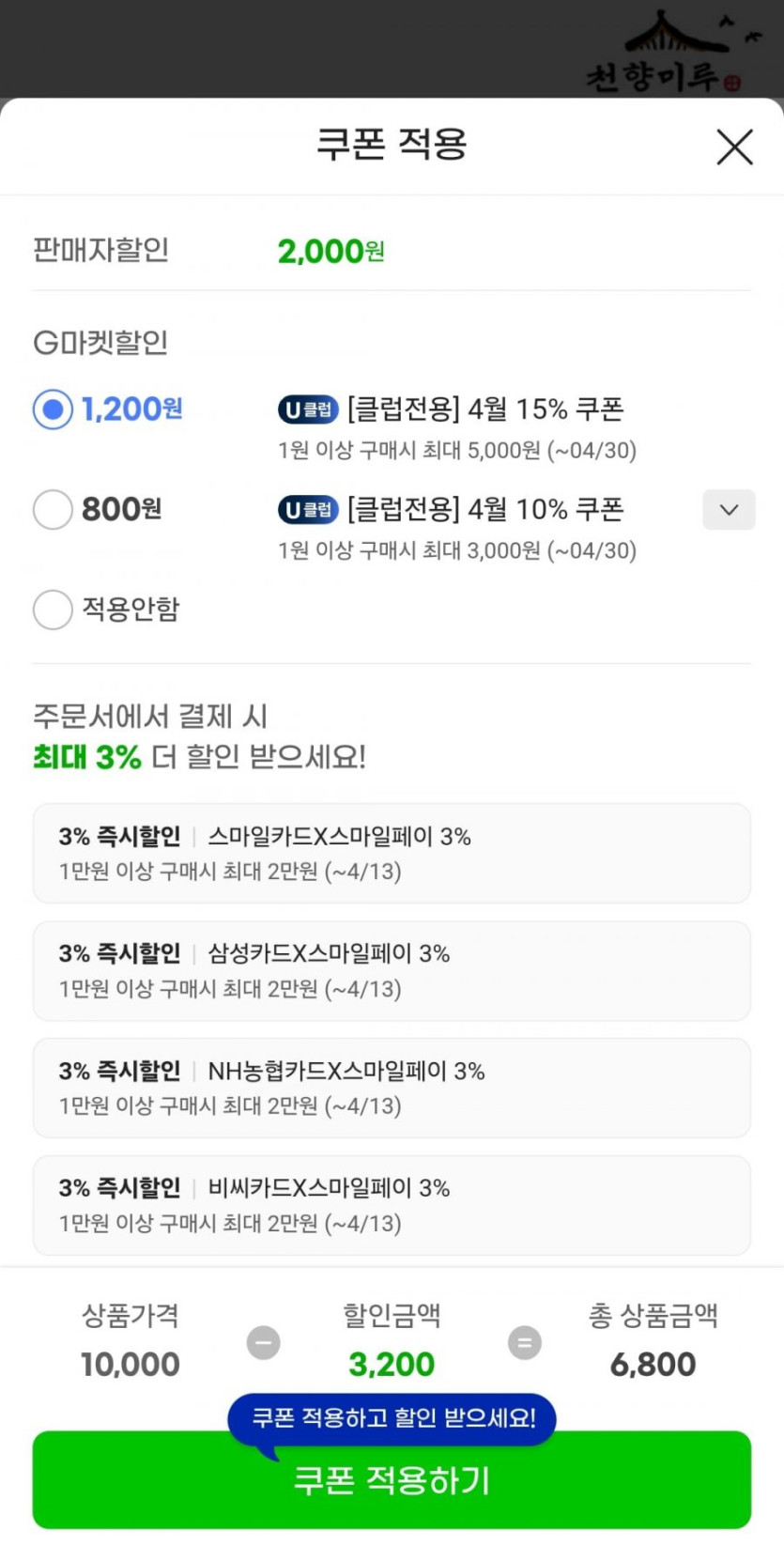Click the [클럽전용] 4월 10% 쿠폰 label
784x1545 pixels.
point(485,510)
